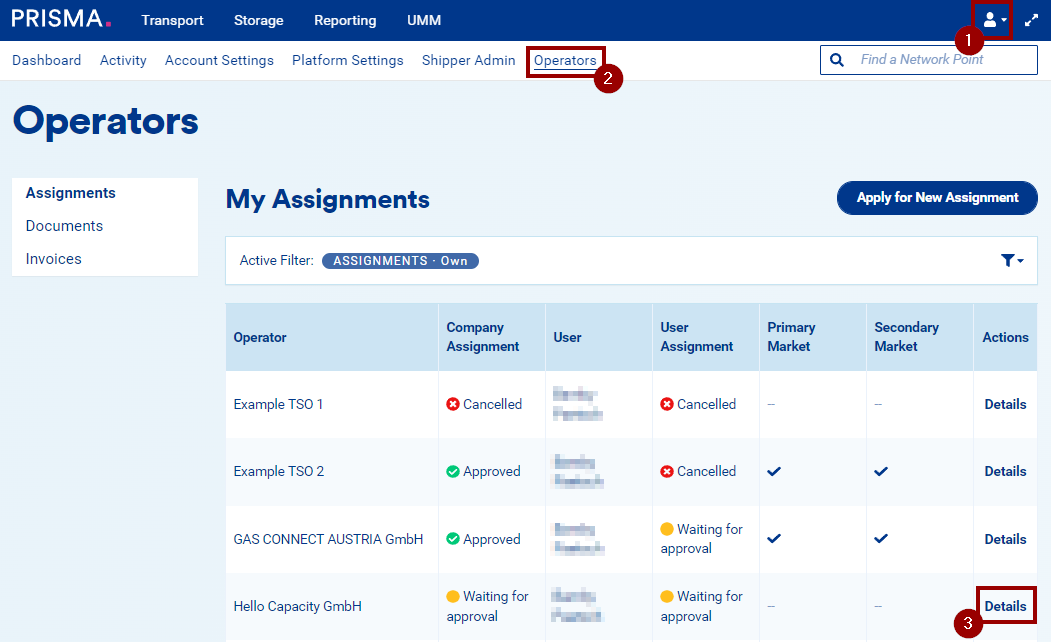Open the user profile icon menu
This screenshot has height=642, width=1051.
tap(993, 20)
